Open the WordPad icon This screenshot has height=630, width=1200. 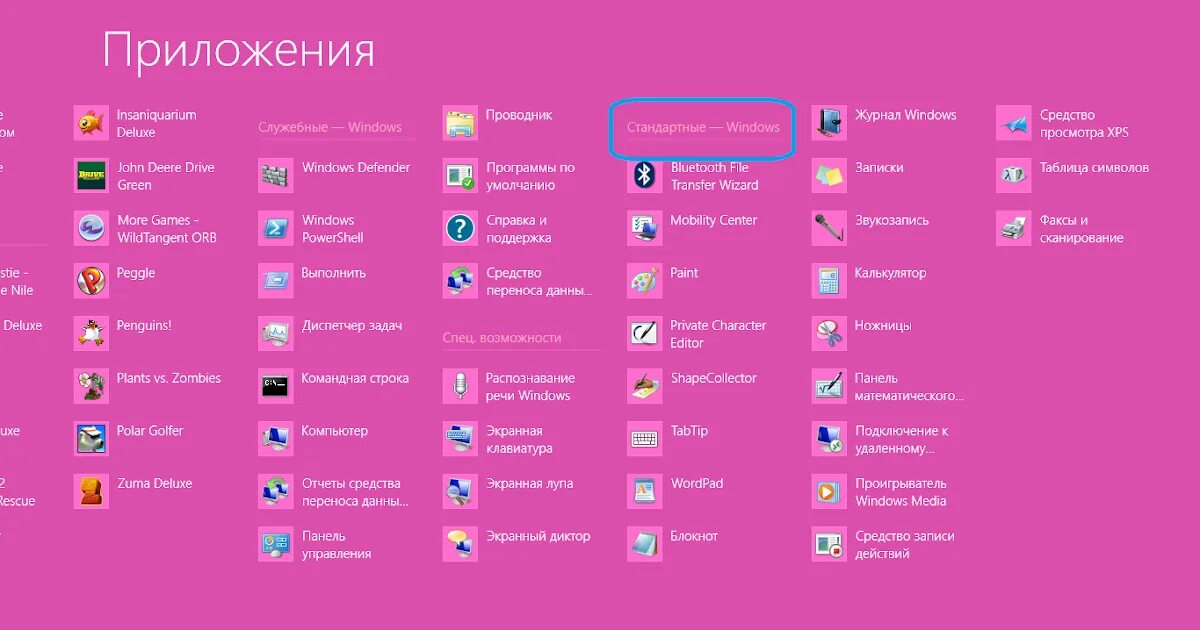coord(645,492)
